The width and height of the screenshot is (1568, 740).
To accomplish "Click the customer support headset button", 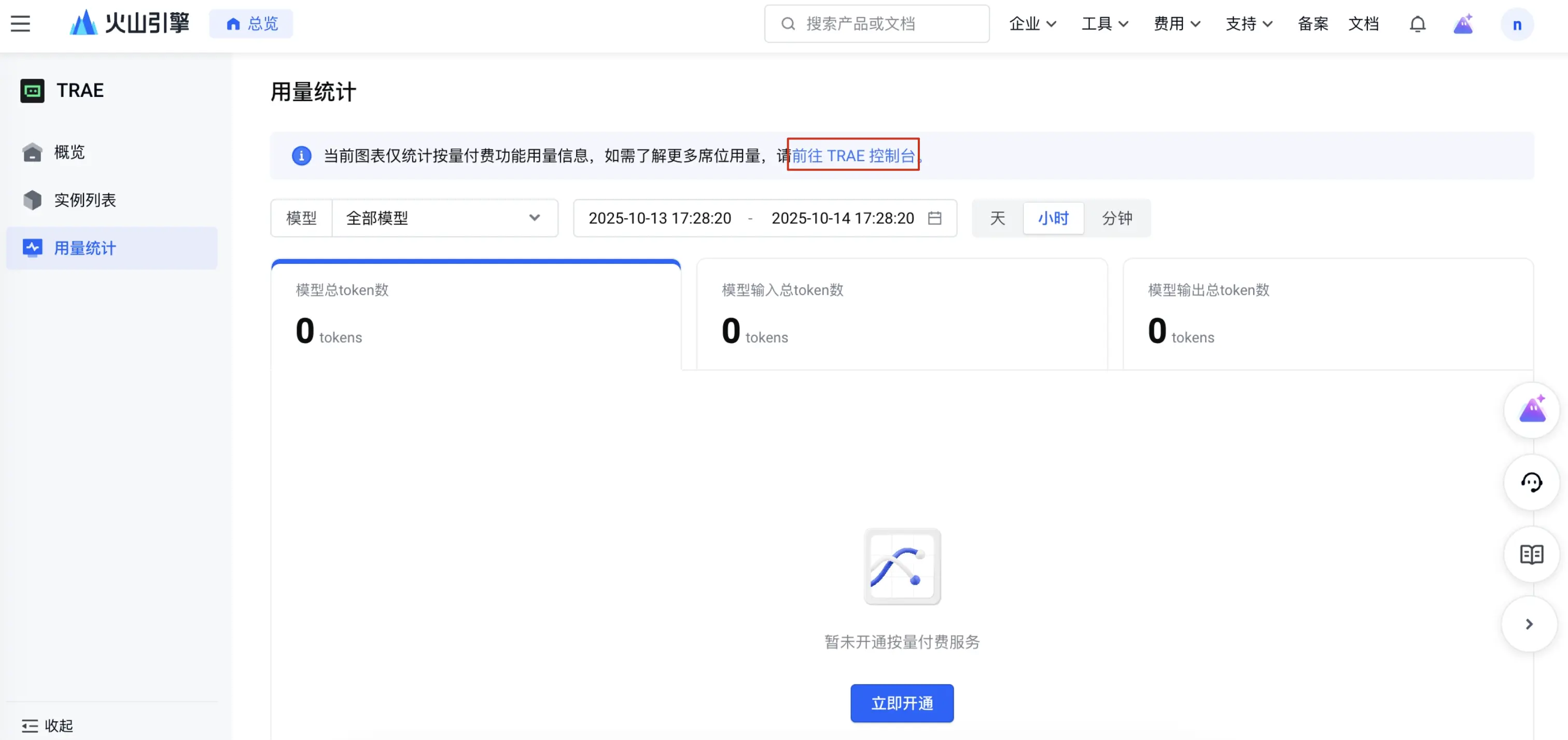I will point(1532,482).
